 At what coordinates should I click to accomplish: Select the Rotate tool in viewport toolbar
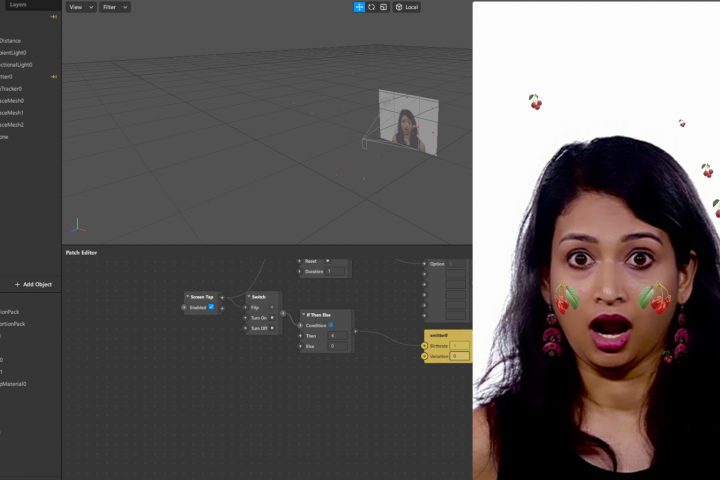pos(371,7)
